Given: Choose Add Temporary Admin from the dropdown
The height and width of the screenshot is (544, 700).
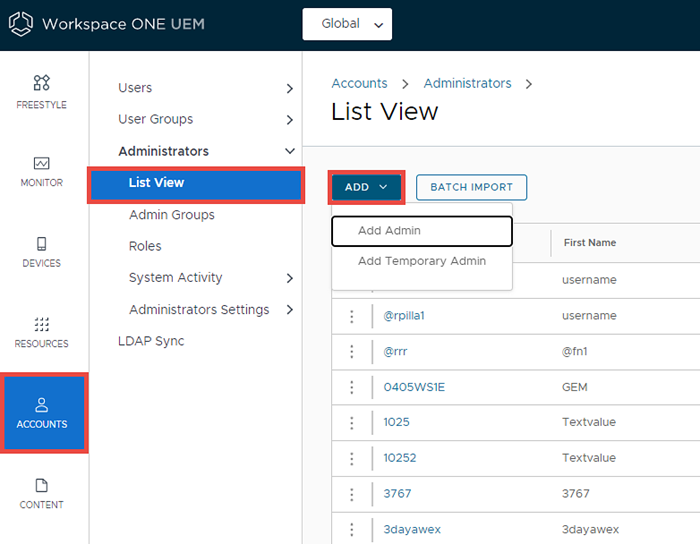Looking at the screenshot, I should pyautogui.click(x=422, y=261).
